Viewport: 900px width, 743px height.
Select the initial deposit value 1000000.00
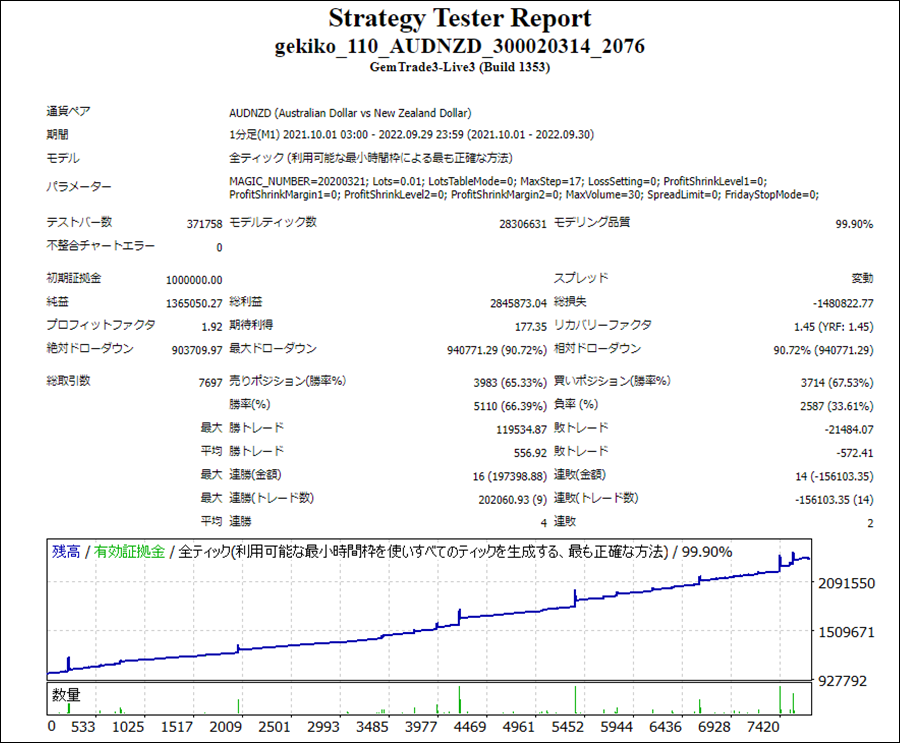click(x=194, y=280)
